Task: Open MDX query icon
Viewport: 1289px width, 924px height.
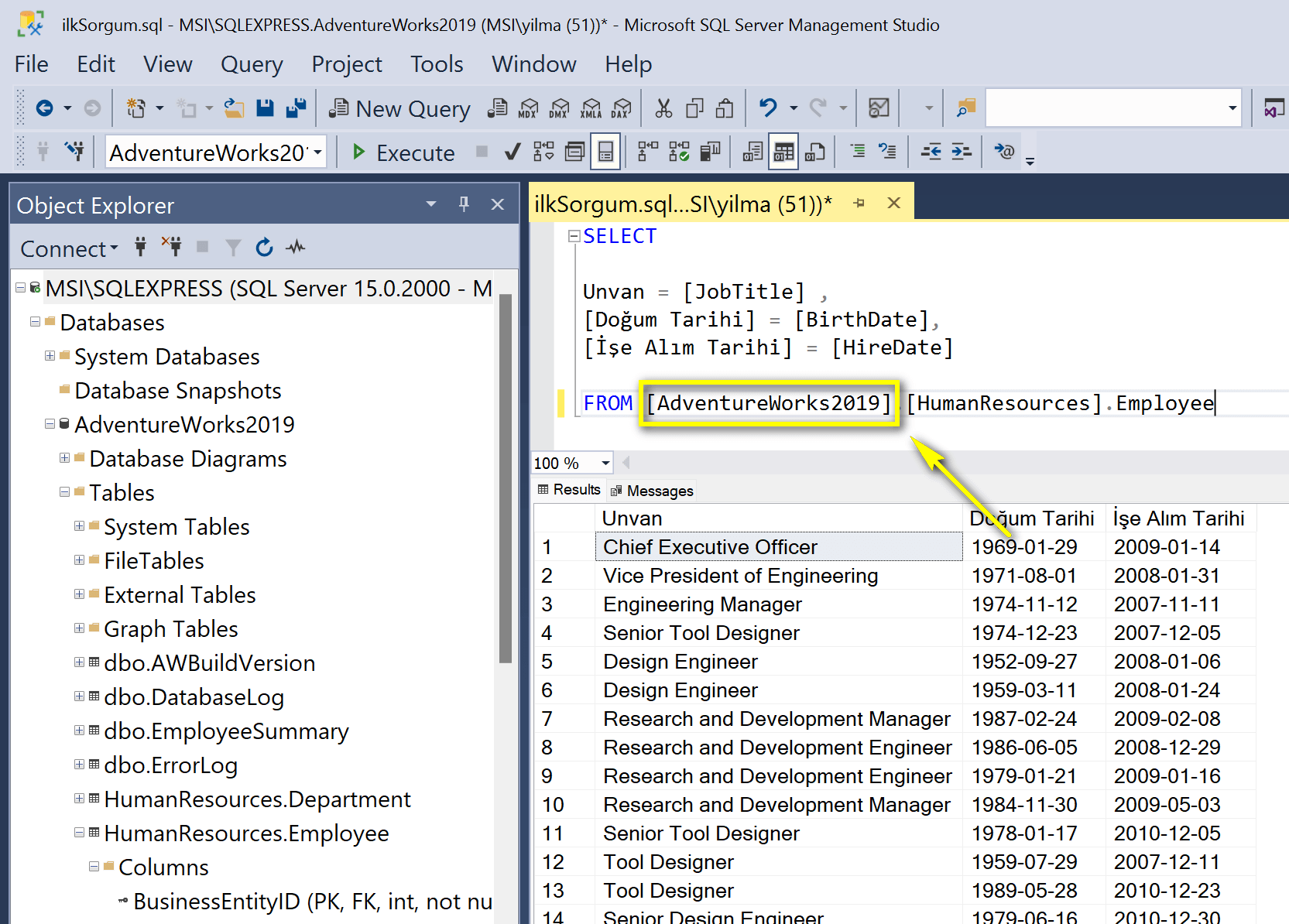Action: pyautogui.click(x=529, y=108)
